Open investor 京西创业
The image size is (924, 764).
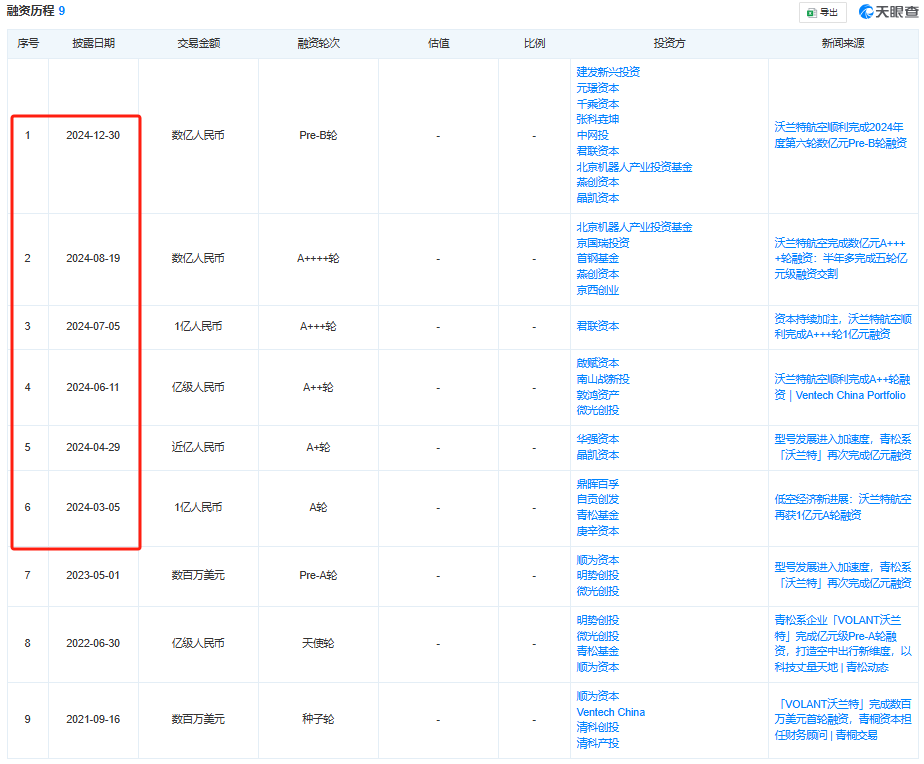click(x=598, y=290)
